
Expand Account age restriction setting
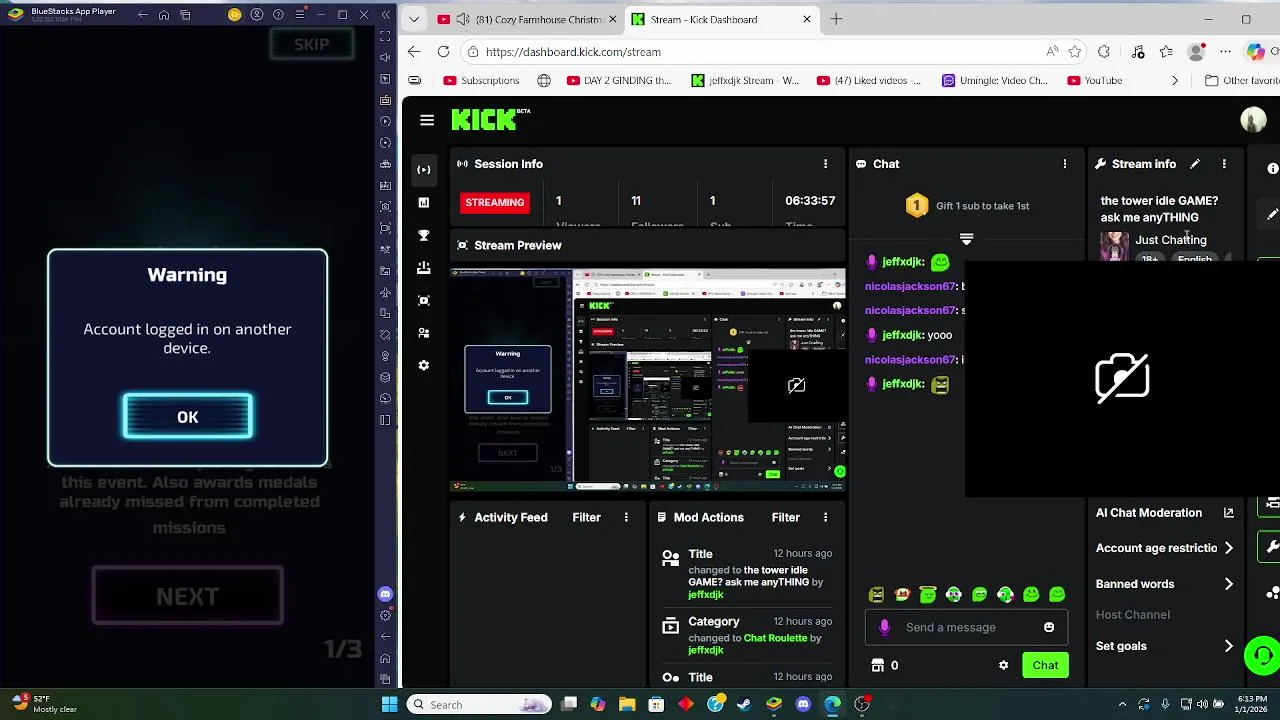point(1165,548)
